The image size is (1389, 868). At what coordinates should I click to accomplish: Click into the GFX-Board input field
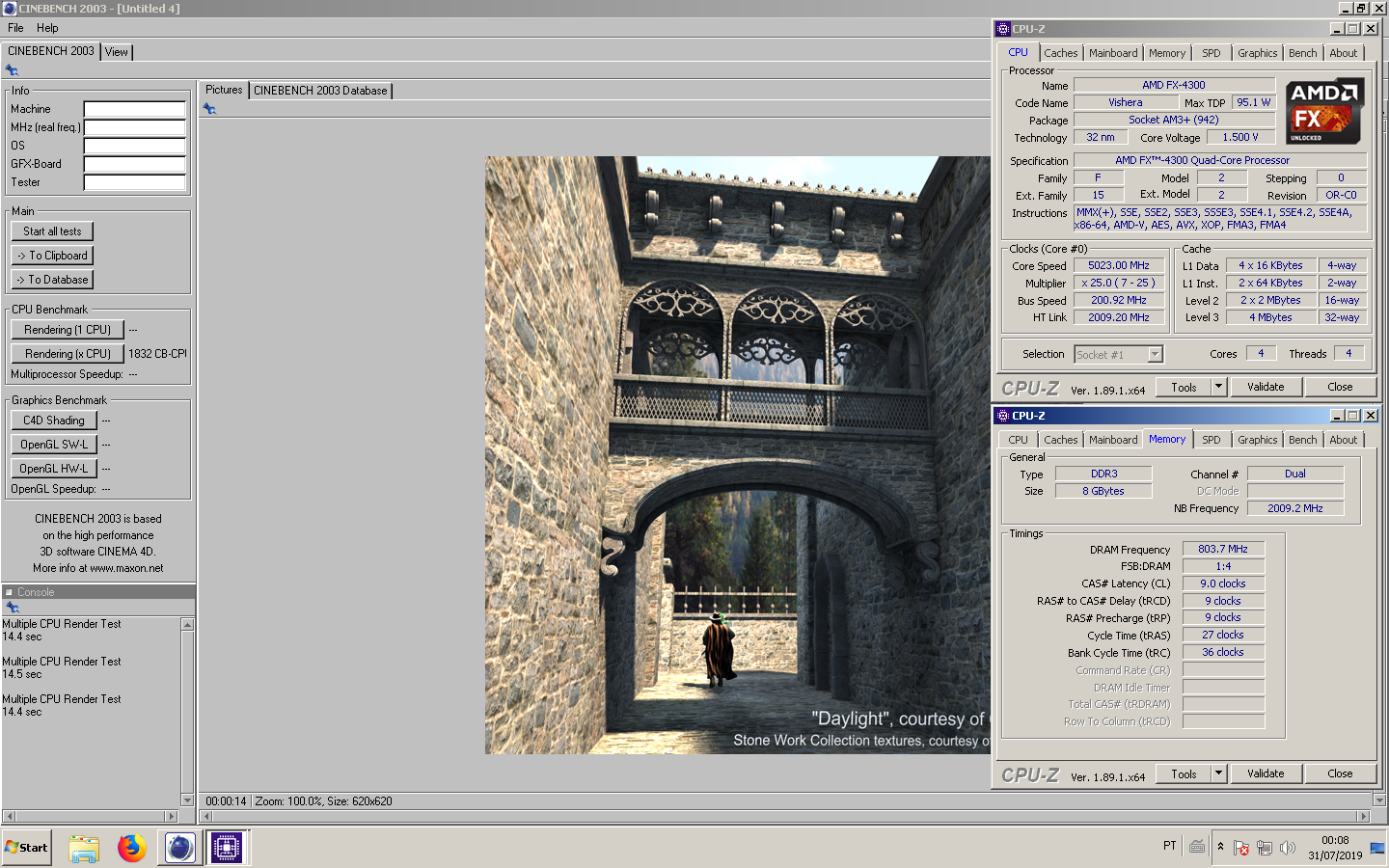135,164
